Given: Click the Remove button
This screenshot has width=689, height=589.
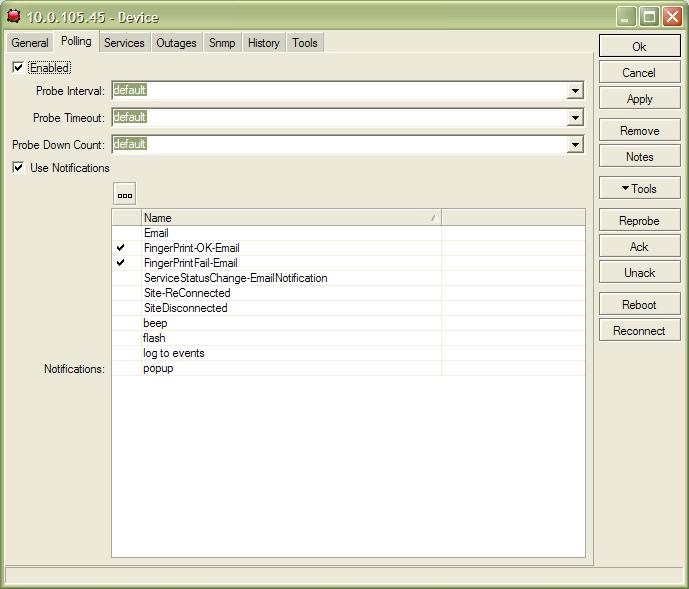Looking at the screenshot, I should click(x=639, y=131).
